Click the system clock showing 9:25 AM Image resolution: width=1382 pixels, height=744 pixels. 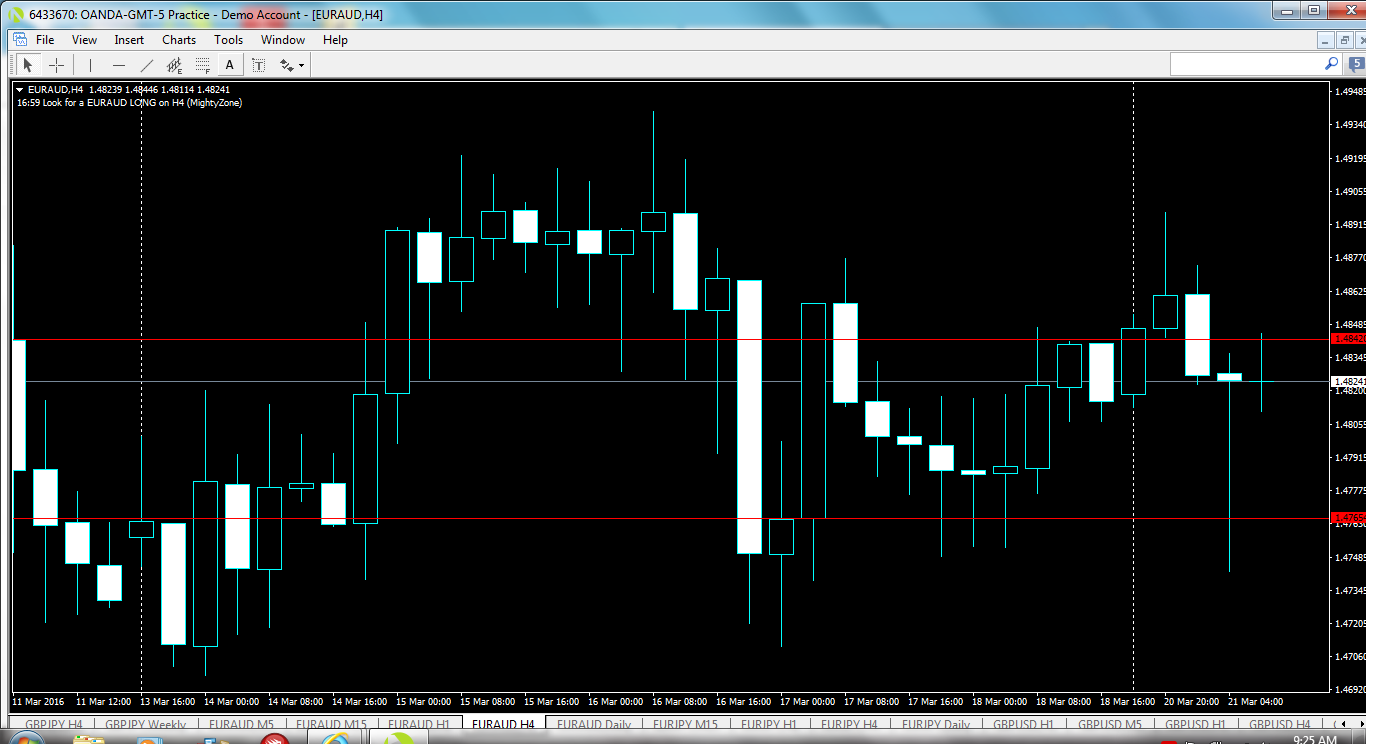coord(1315,740)
